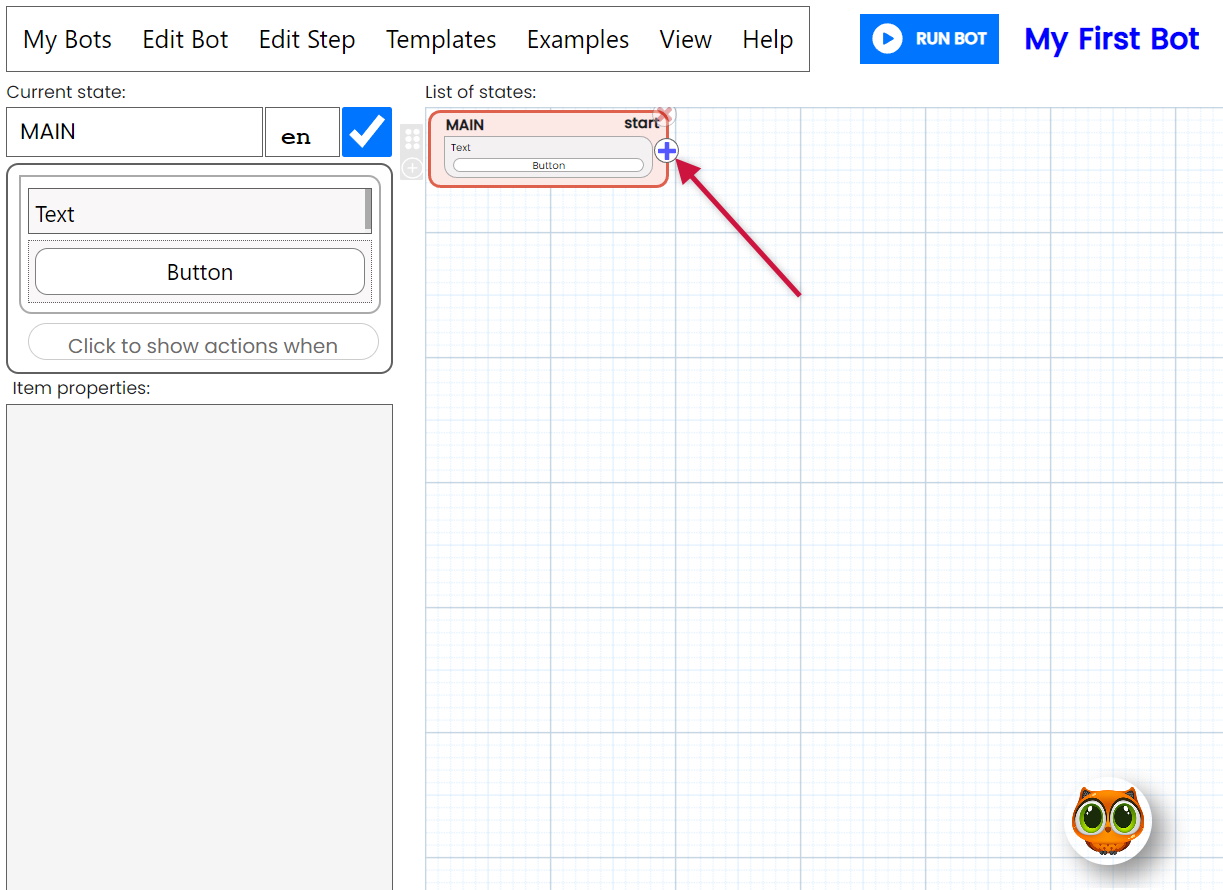Screen dimensions: 1223x890
Task: Open the orange owl assistant
Action: click(1108, 821)
